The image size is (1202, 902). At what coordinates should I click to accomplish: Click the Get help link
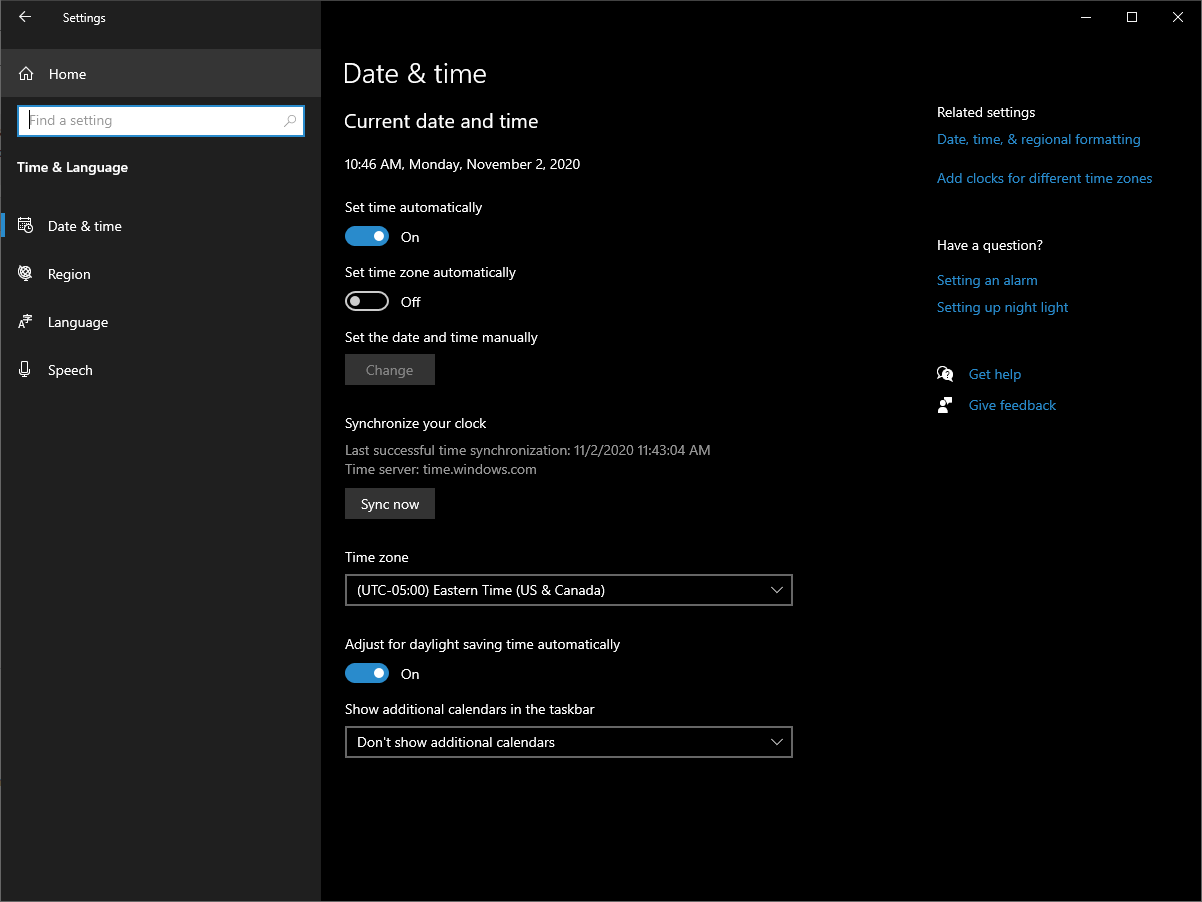(x=995, y=374)
